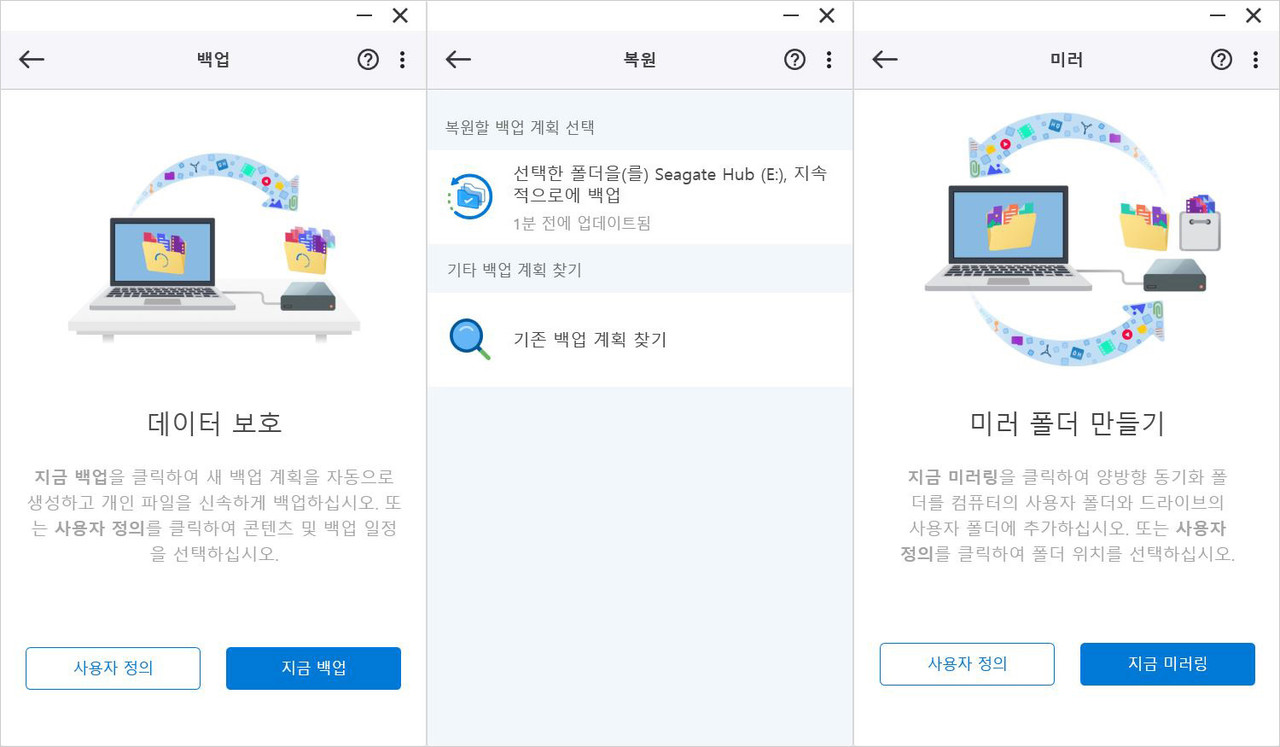The height and width of the screenshot is (747, 1280).
Task: Go back from the 복원 panel
Action: [x=458, y=60]
